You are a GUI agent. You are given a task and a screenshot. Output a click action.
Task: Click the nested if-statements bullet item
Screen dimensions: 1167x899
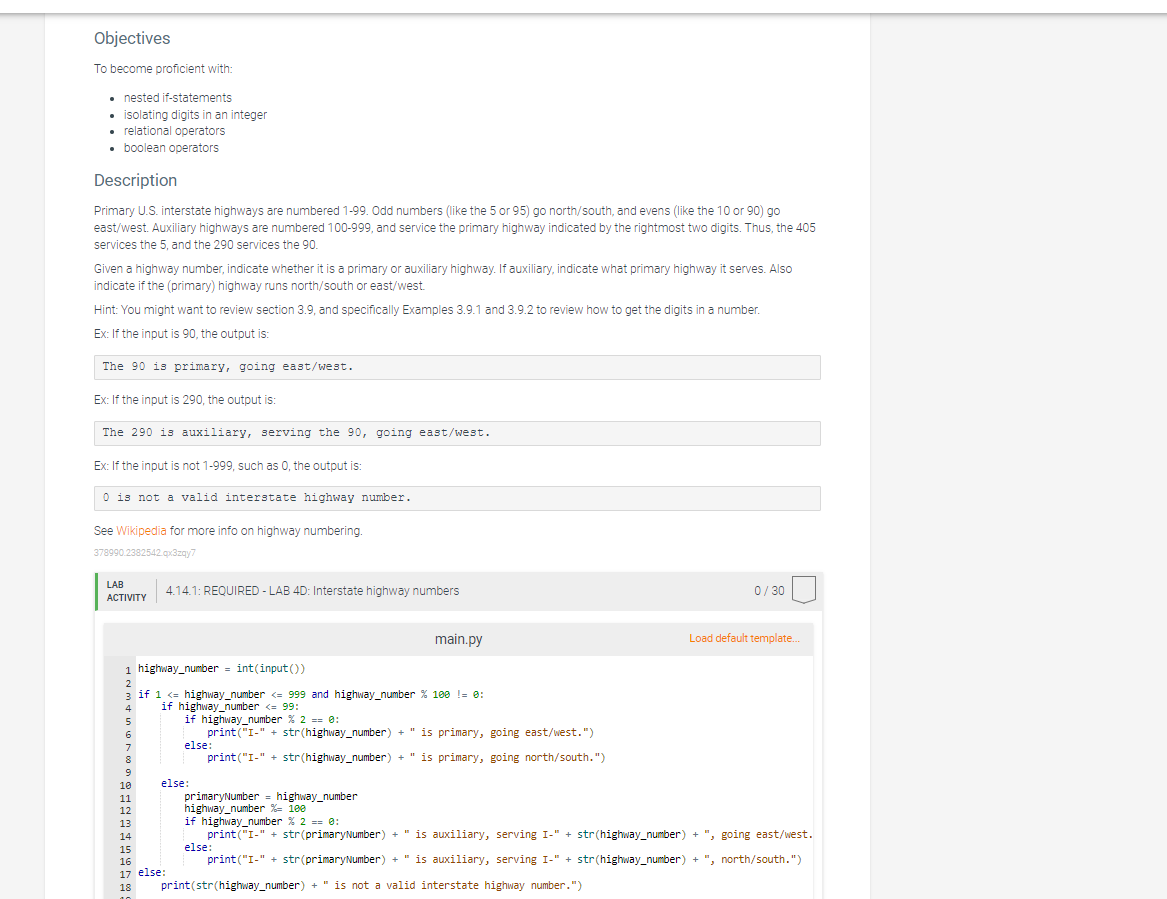point(177,97)
